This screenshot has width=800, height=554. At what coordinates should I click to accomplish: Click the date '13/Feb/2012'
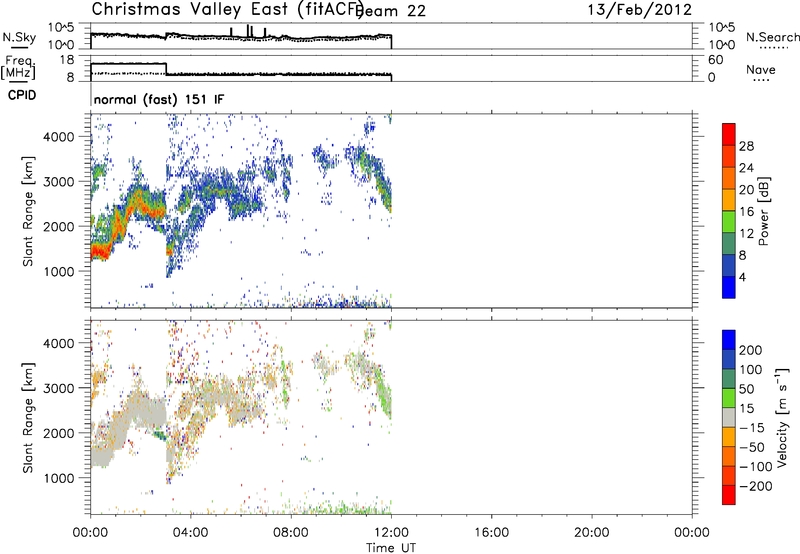640,10
